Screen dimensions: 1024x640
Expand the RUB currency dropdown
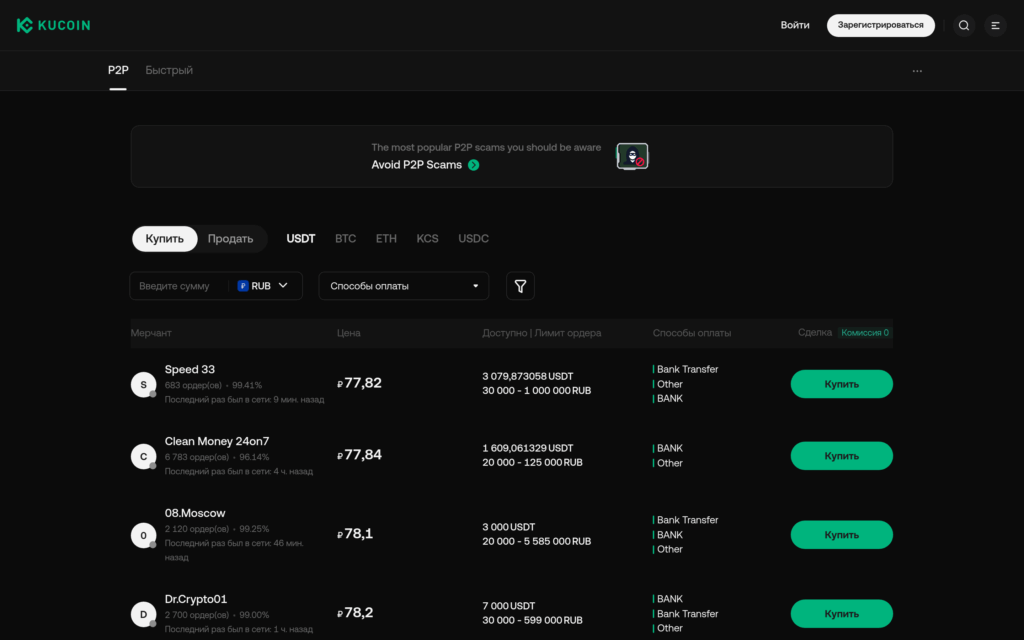263,286
